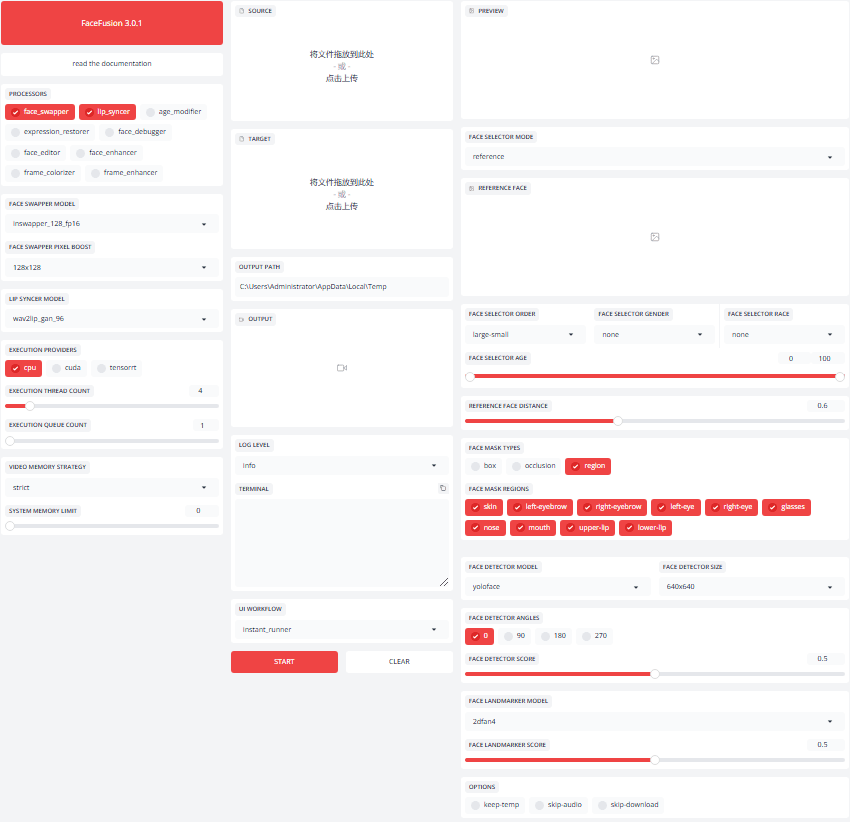Enable the face_enhancer processor
Viewport: 850px width, 822px height.
coord(107,153)
